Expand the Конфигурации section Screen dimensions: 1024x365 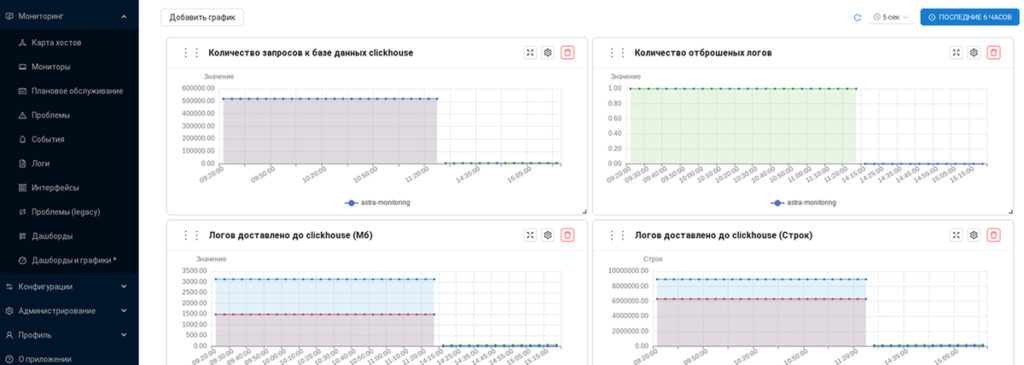pos(124,287)
